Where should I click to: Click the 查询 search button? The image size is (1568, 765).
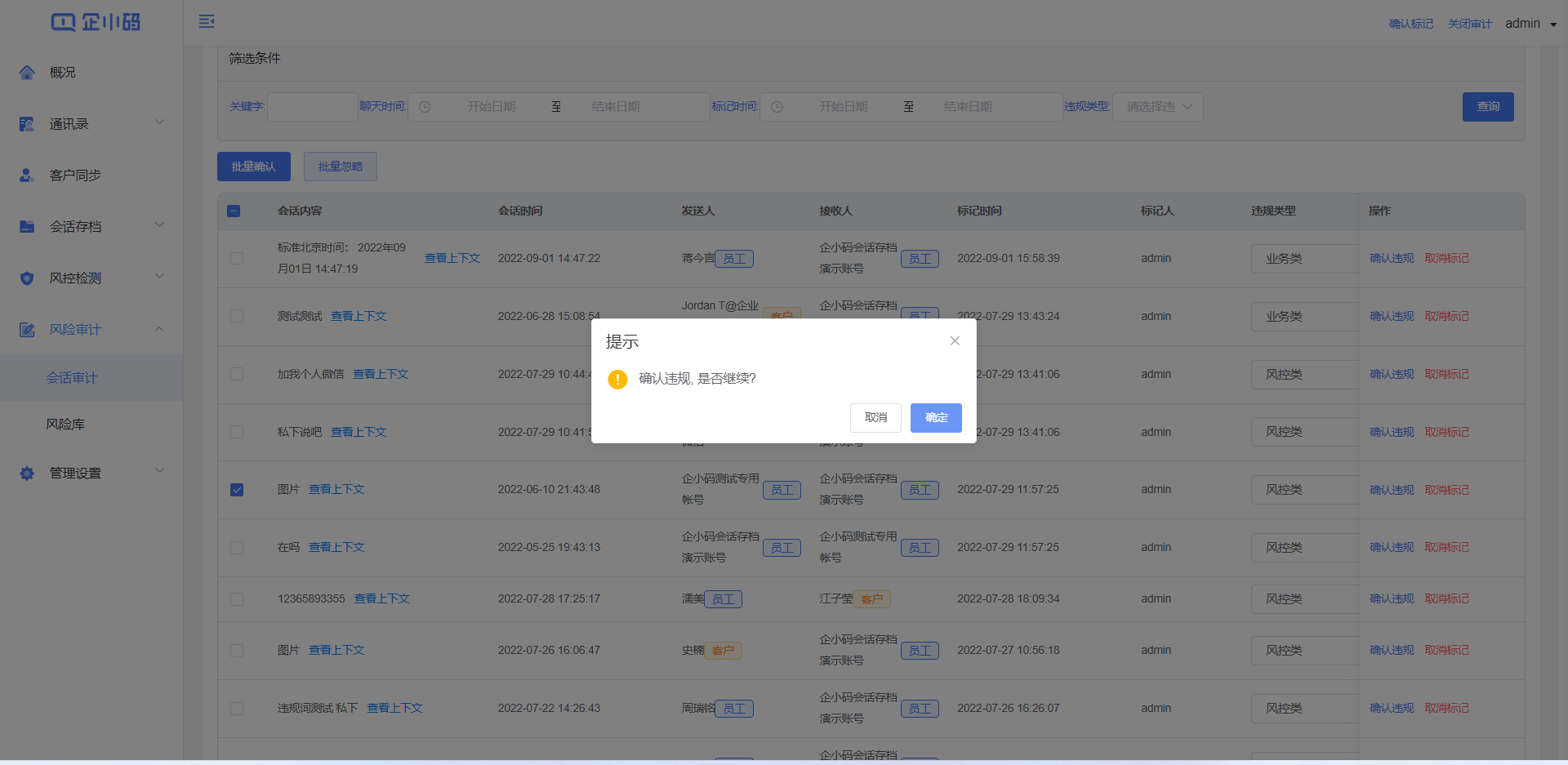coord(1488,107)
